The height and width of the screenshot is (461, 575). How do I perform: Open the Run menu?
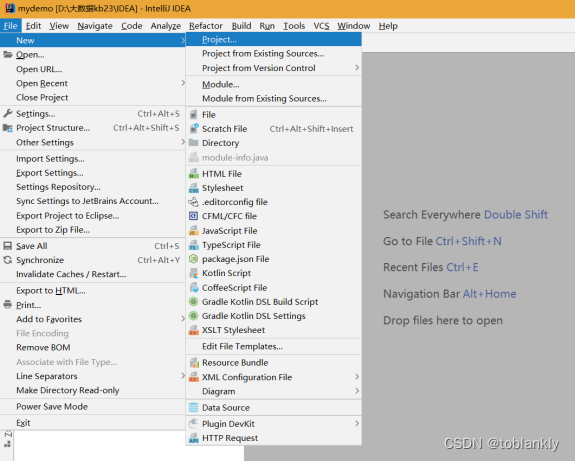click(x=267, y=26)
